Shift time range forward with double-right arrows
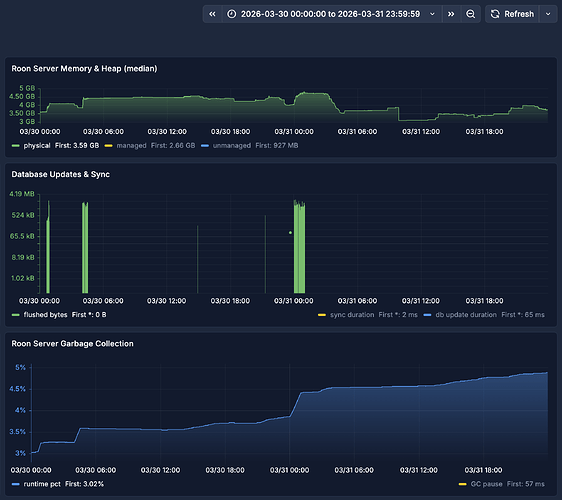Screen dimensions: 562x500 [451, 14]
